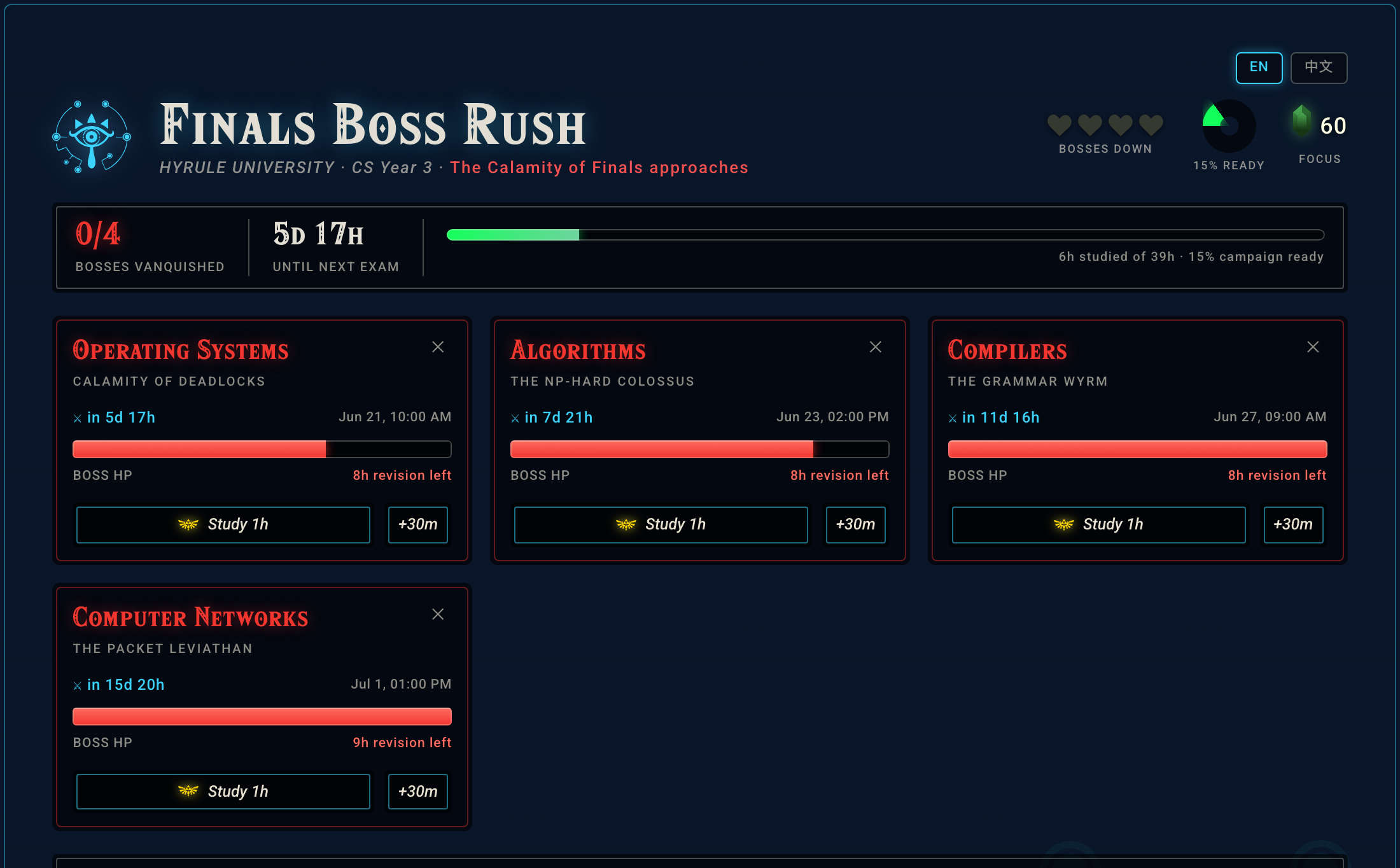Click the Compilers card title
This screenshot has height=868, width=1400.
pos(1007,350)
